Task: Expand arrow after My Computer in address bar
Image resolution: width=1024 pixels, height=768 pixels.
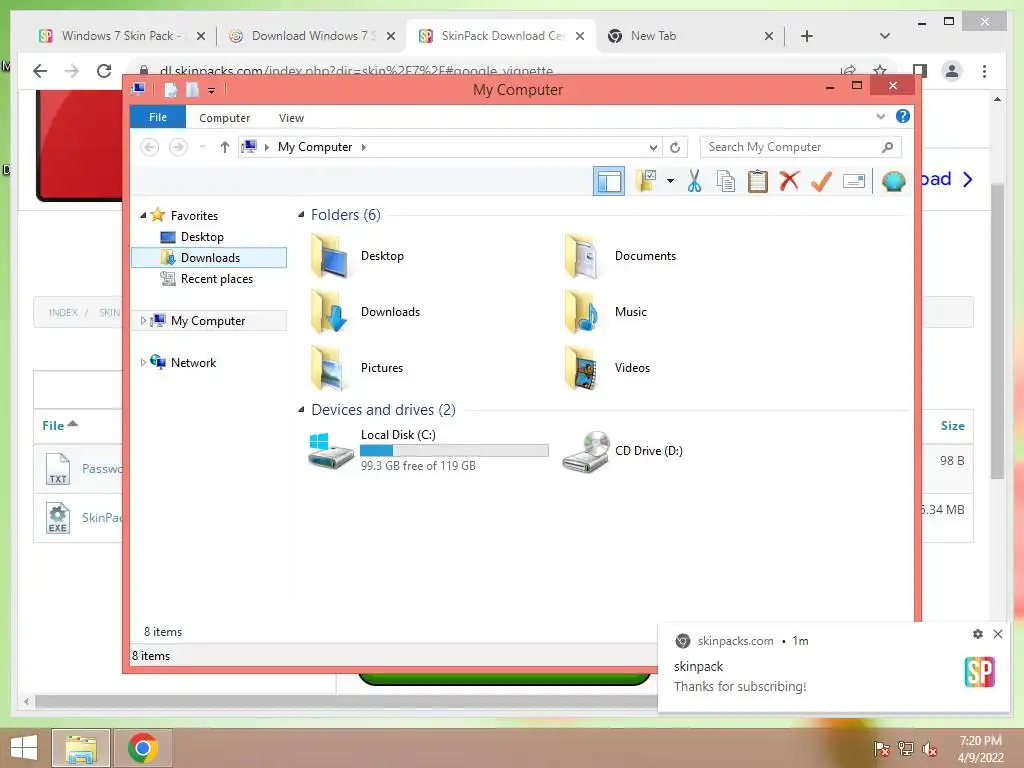Action: point(364,147)
